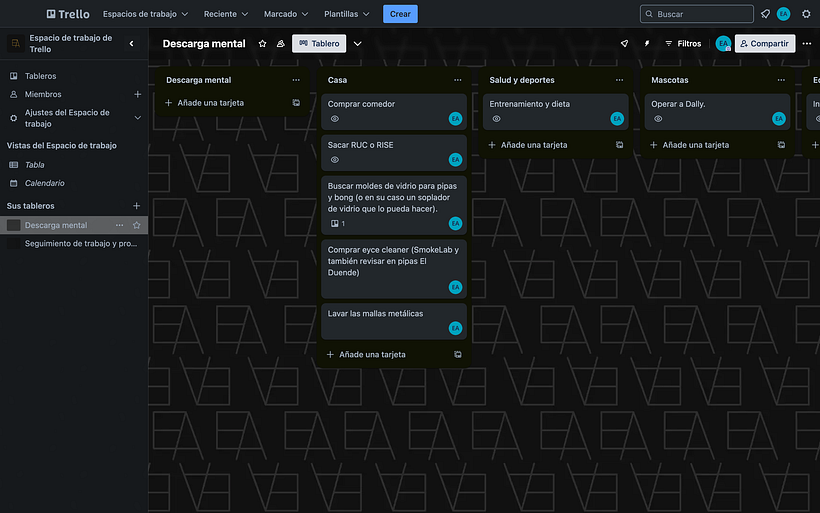Create from template icon in Salud y deportes list

(619, 145)
